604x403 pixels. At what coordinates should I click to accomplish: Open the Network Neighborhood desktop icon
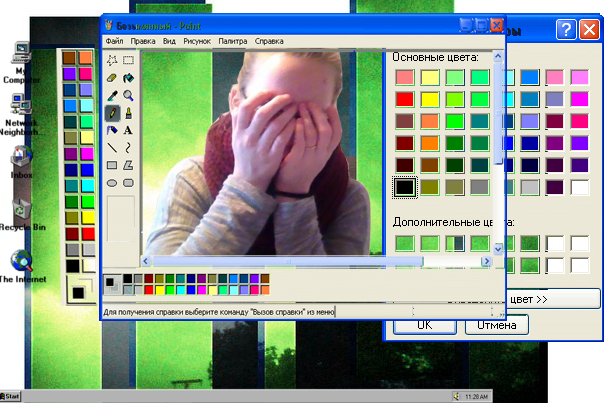[x=20, y=114]
